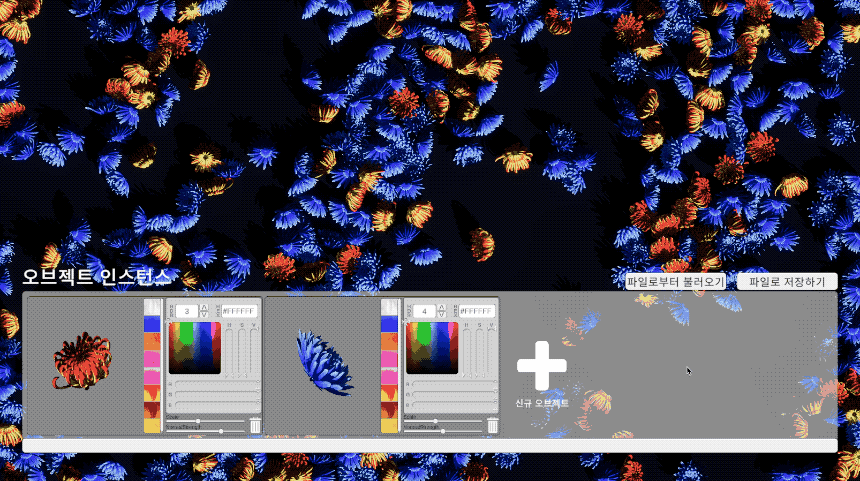
Task: Add a new object with the plus icon
Action: click(x=542, y=365)
